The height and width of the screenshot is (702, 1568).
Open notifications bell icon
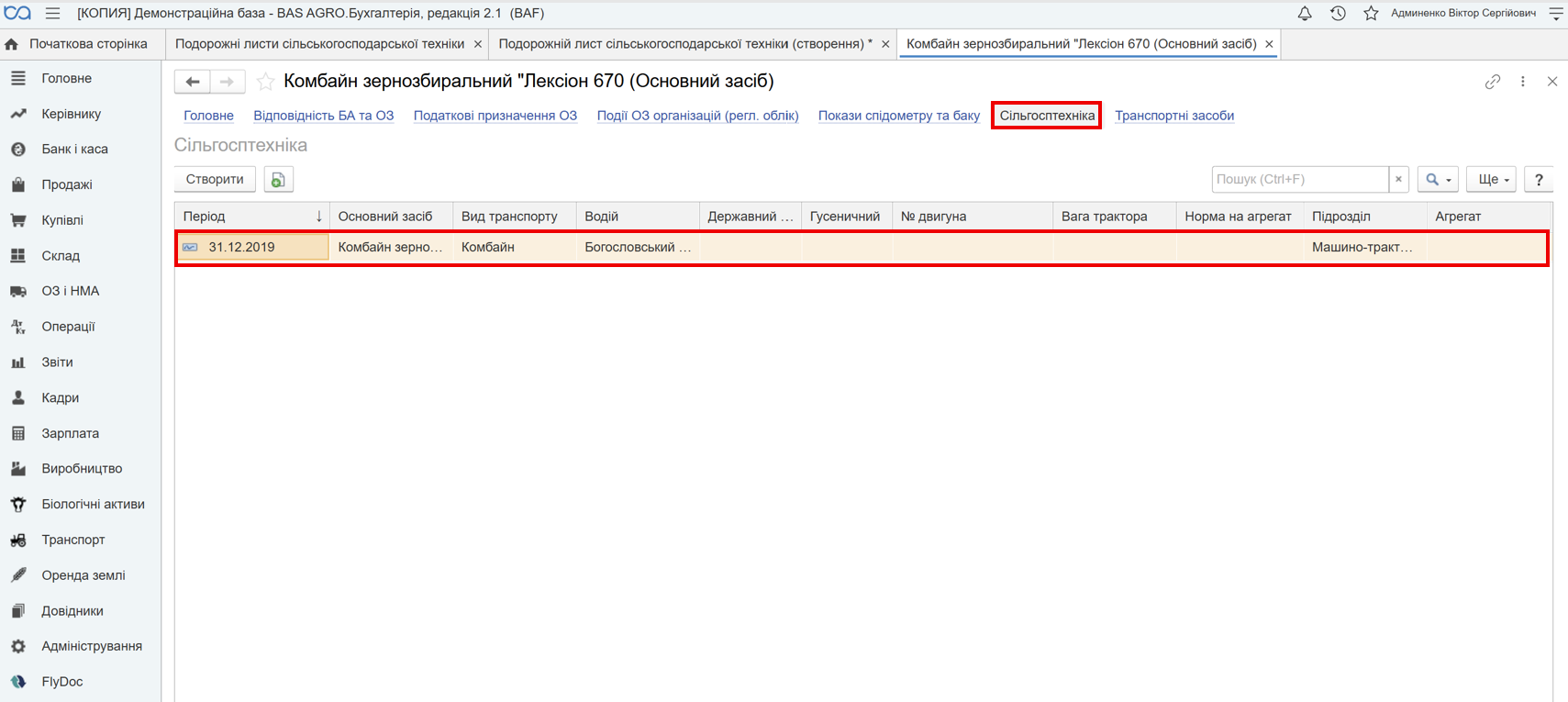point(1305,13)
